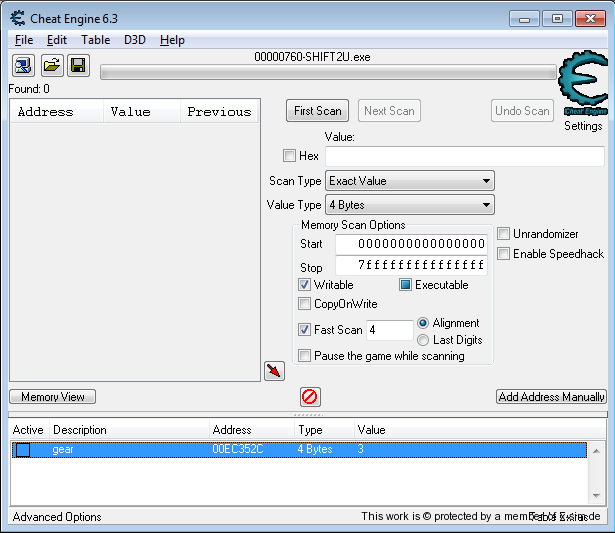Enable the Hex checkbox
This screenshot has width=615, height=533.
click(x=290, y=156)
